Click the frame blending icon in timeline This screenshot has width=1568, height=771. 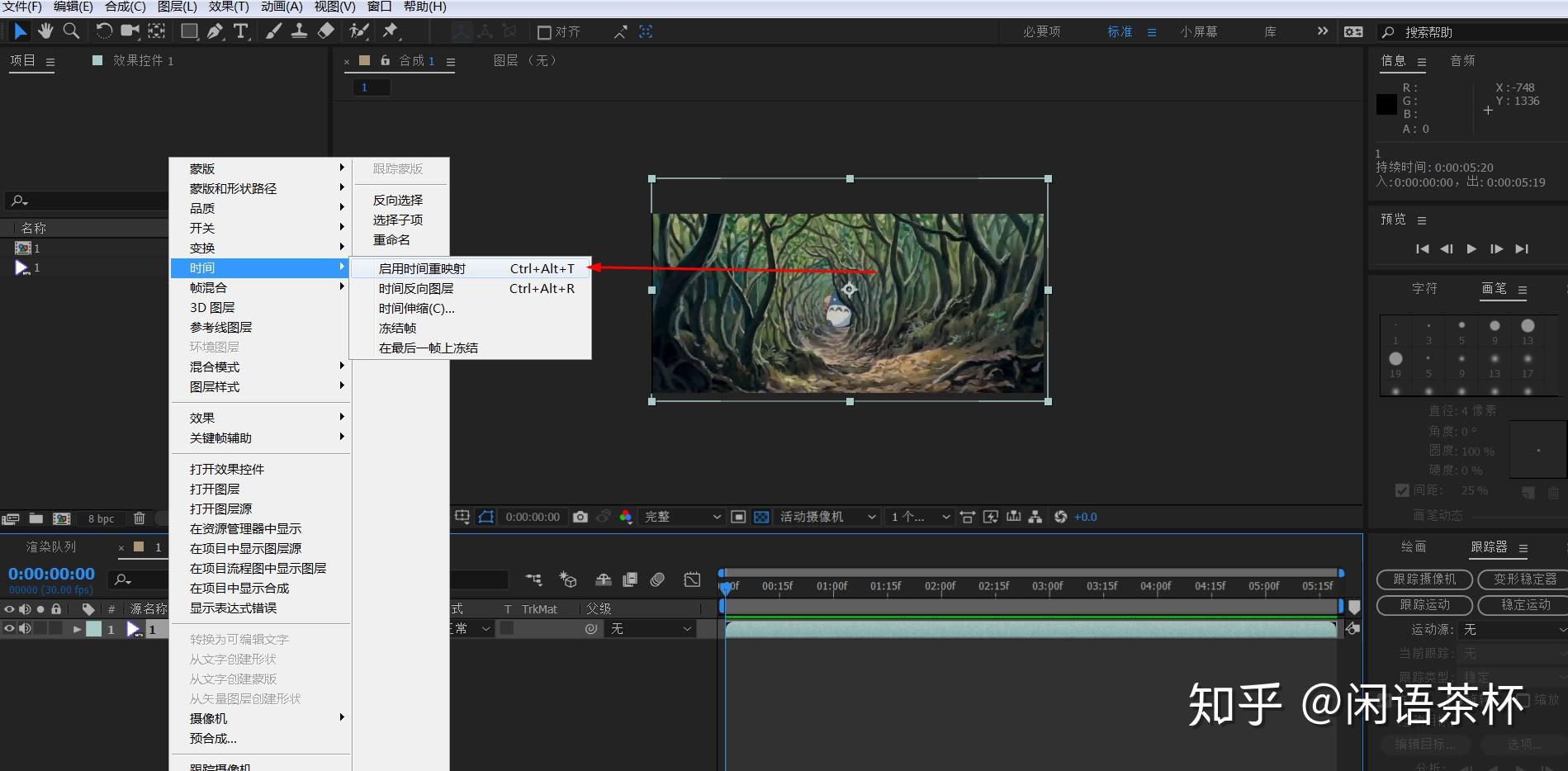click(x=630, y=579)
